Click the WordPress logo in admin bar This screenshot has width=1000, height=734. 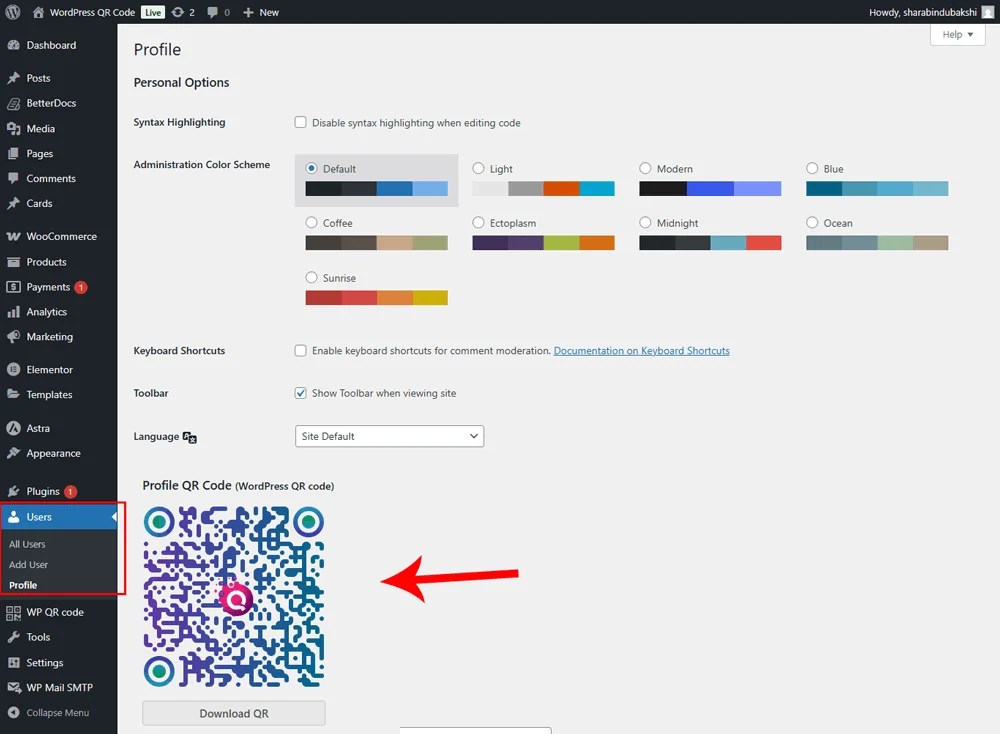click(12, 12)
